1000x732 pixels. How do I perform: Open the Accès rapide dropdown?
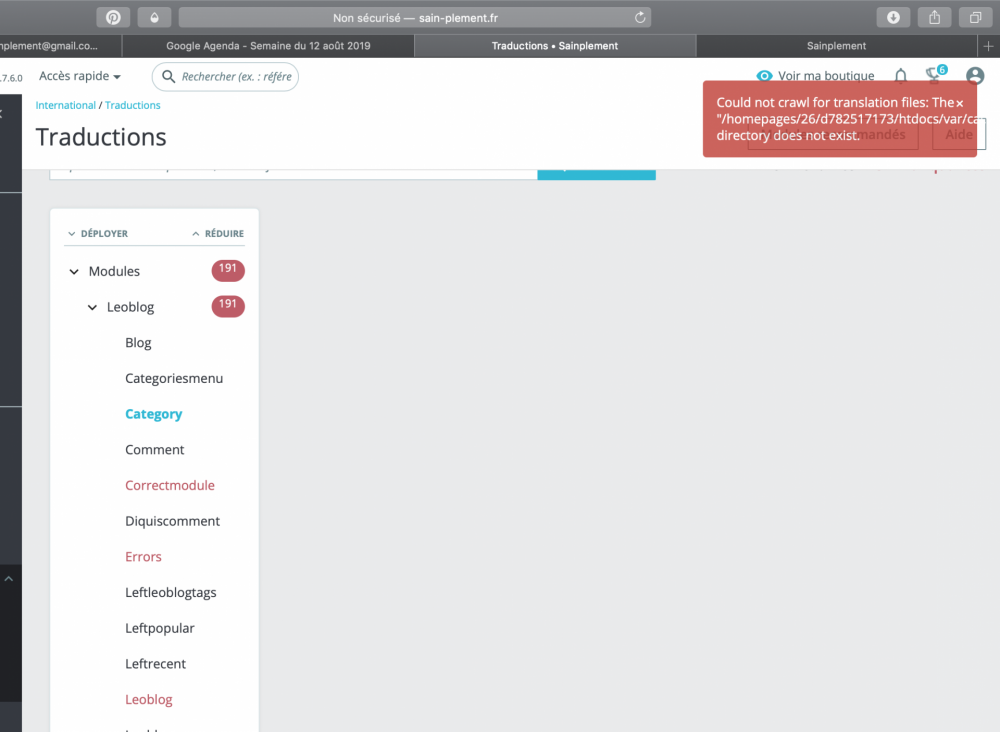pyautogui.click(x=80, y=76)
